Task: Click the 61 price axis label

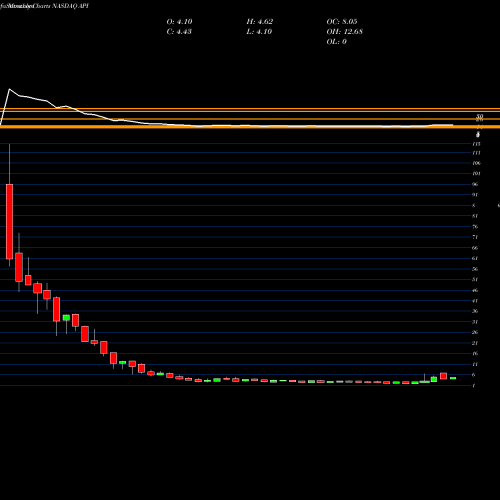Action: pos(475,258)
